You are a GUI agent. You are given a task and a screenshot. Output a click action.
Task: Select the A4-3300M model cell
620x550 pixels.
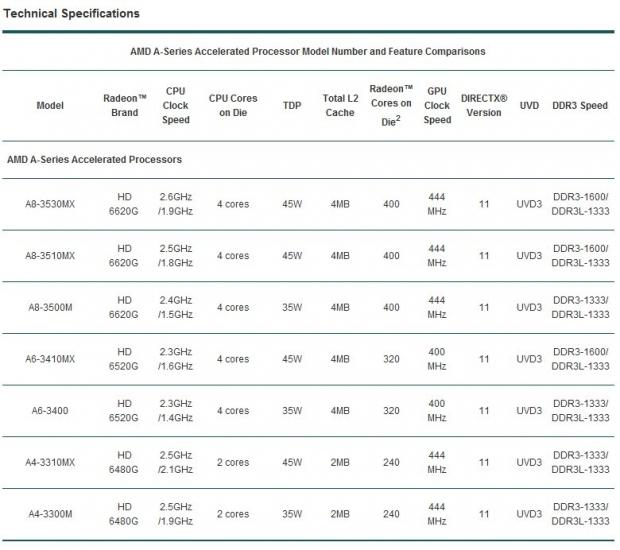[x=50, y=514]
